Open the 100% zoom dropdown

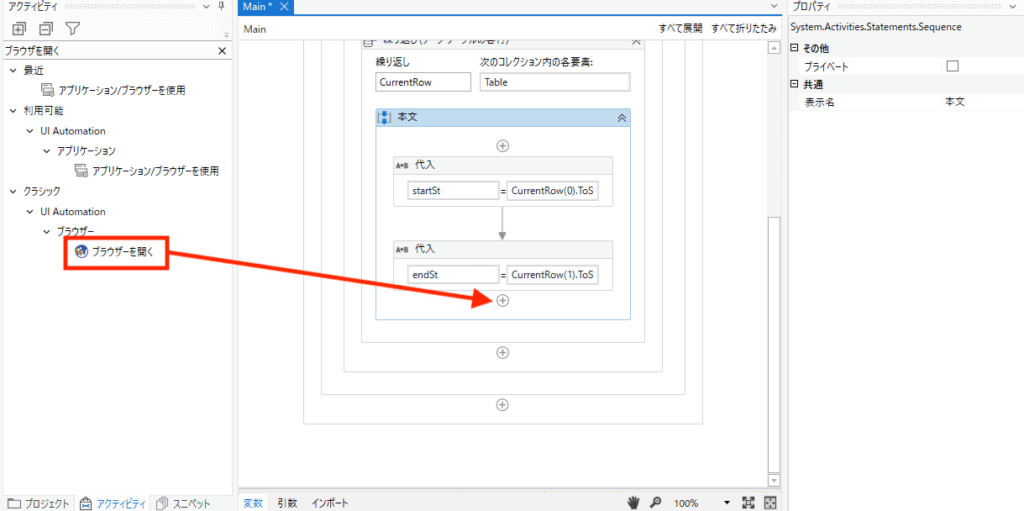click(727, 503)
